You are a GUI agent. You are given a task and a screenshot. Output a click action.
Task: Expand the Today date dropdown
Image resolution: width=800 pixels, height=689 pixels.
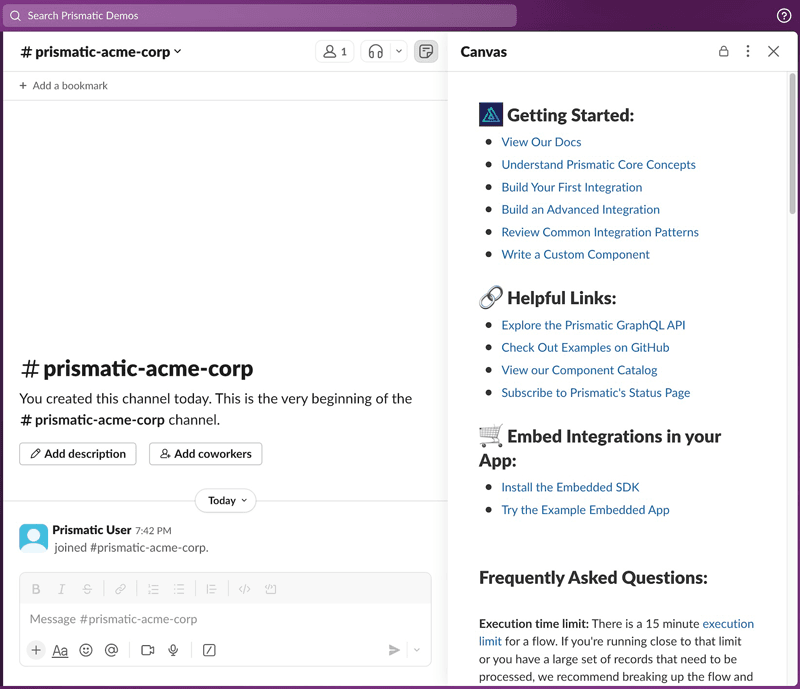coord(226,501)
